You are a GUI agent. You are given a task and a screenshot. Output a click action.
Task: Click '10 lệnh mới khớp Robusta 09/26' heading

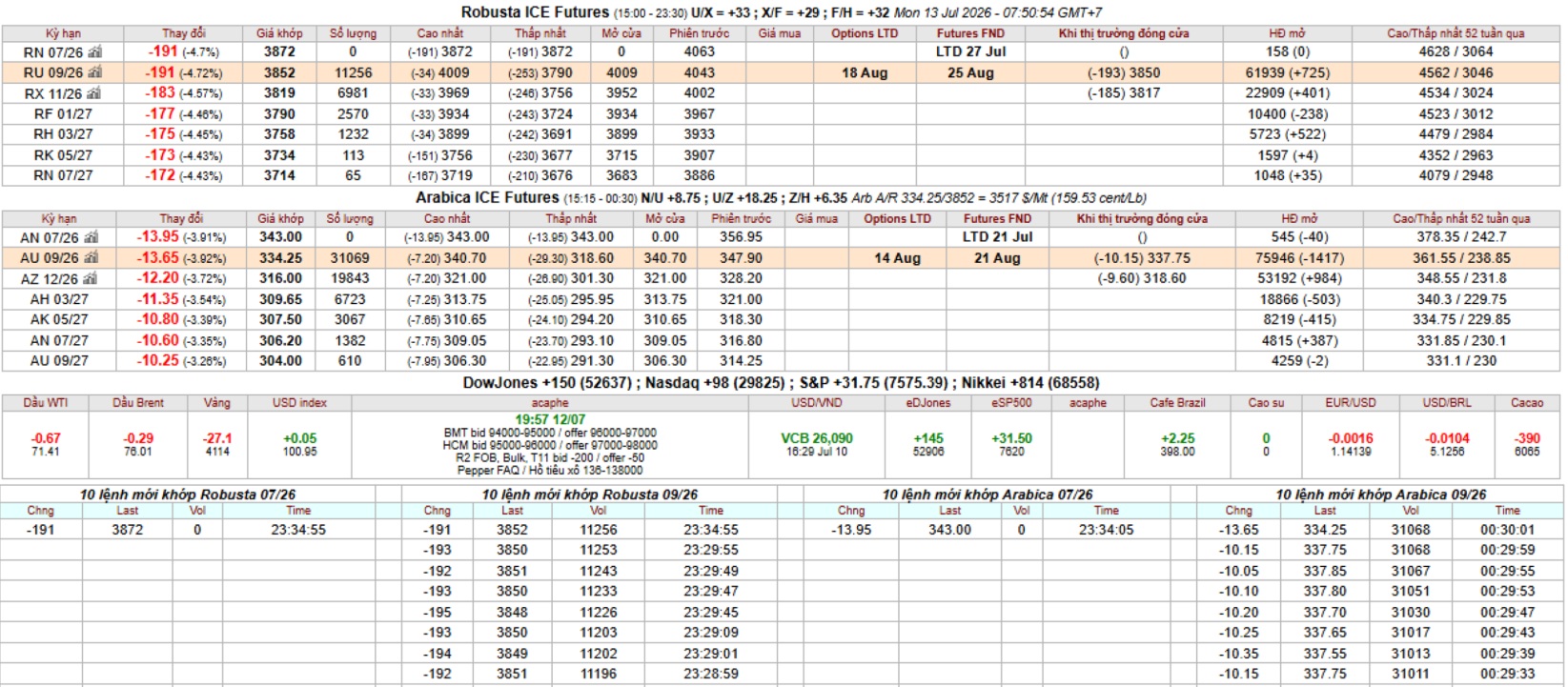589,495
